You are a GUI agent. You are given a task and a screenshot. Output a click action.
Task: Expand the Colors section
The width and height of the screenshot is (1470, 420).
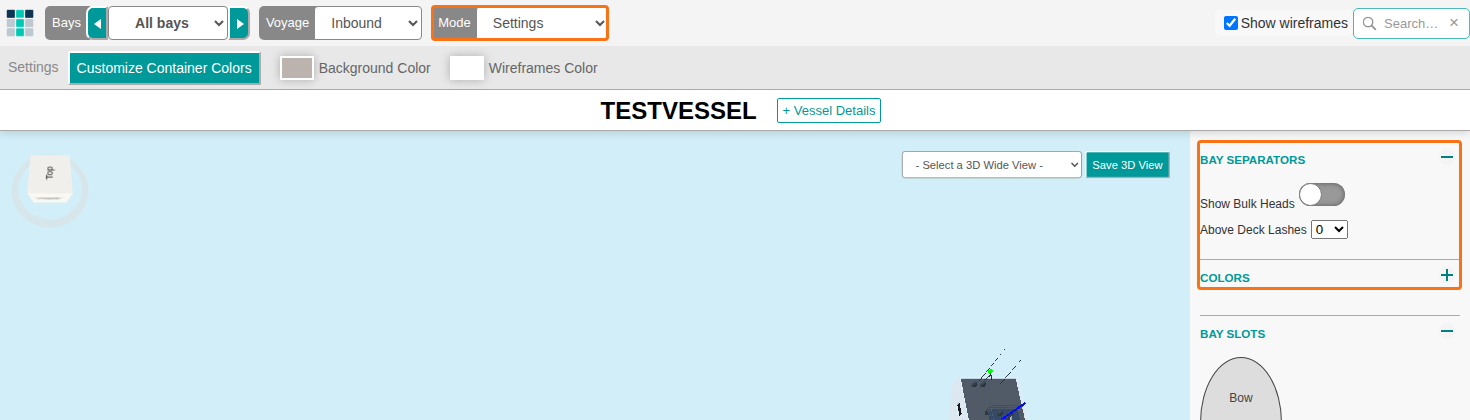1446,275
